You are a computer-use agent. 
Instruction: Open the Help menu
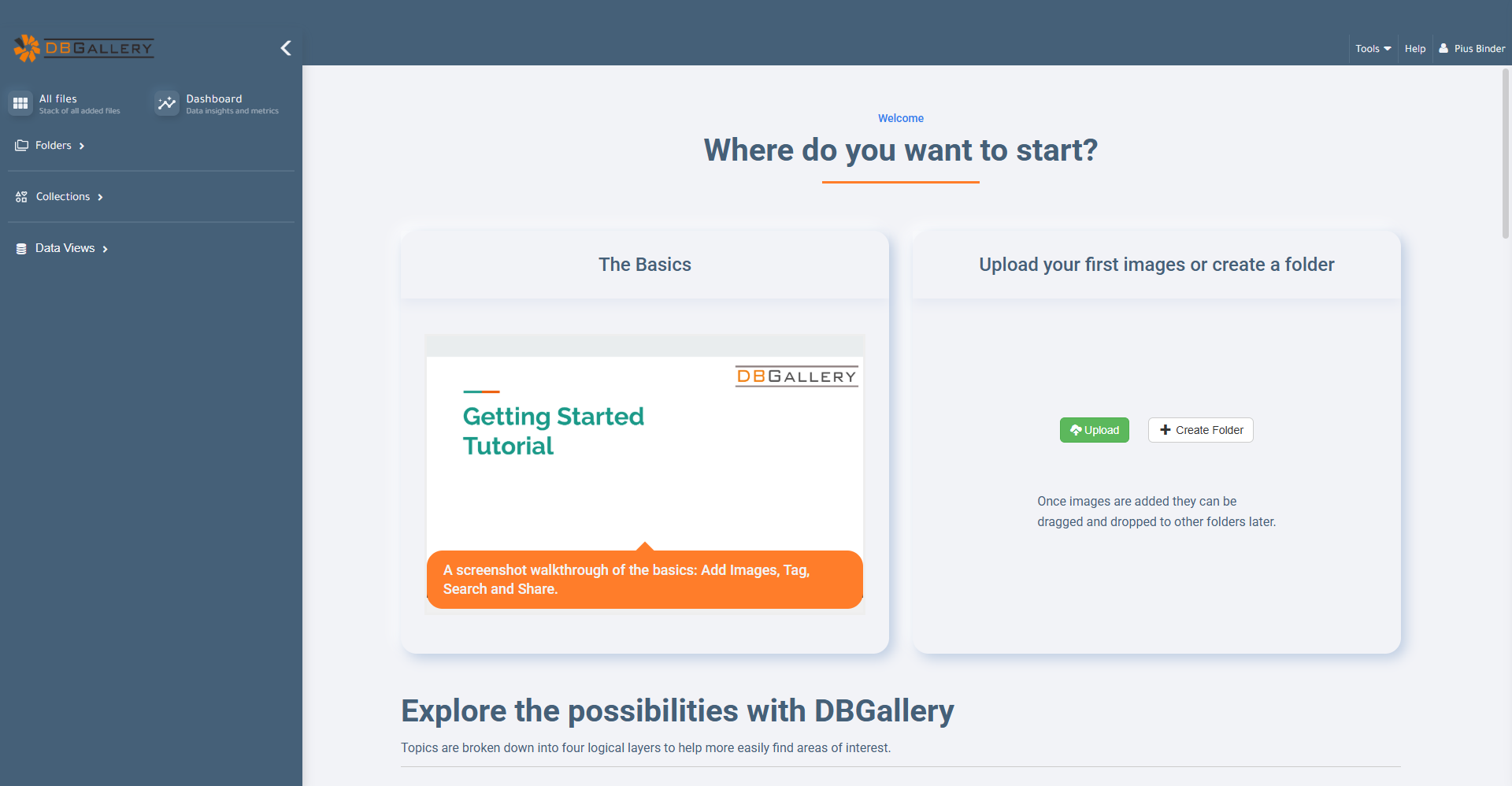coord(1415,49)
